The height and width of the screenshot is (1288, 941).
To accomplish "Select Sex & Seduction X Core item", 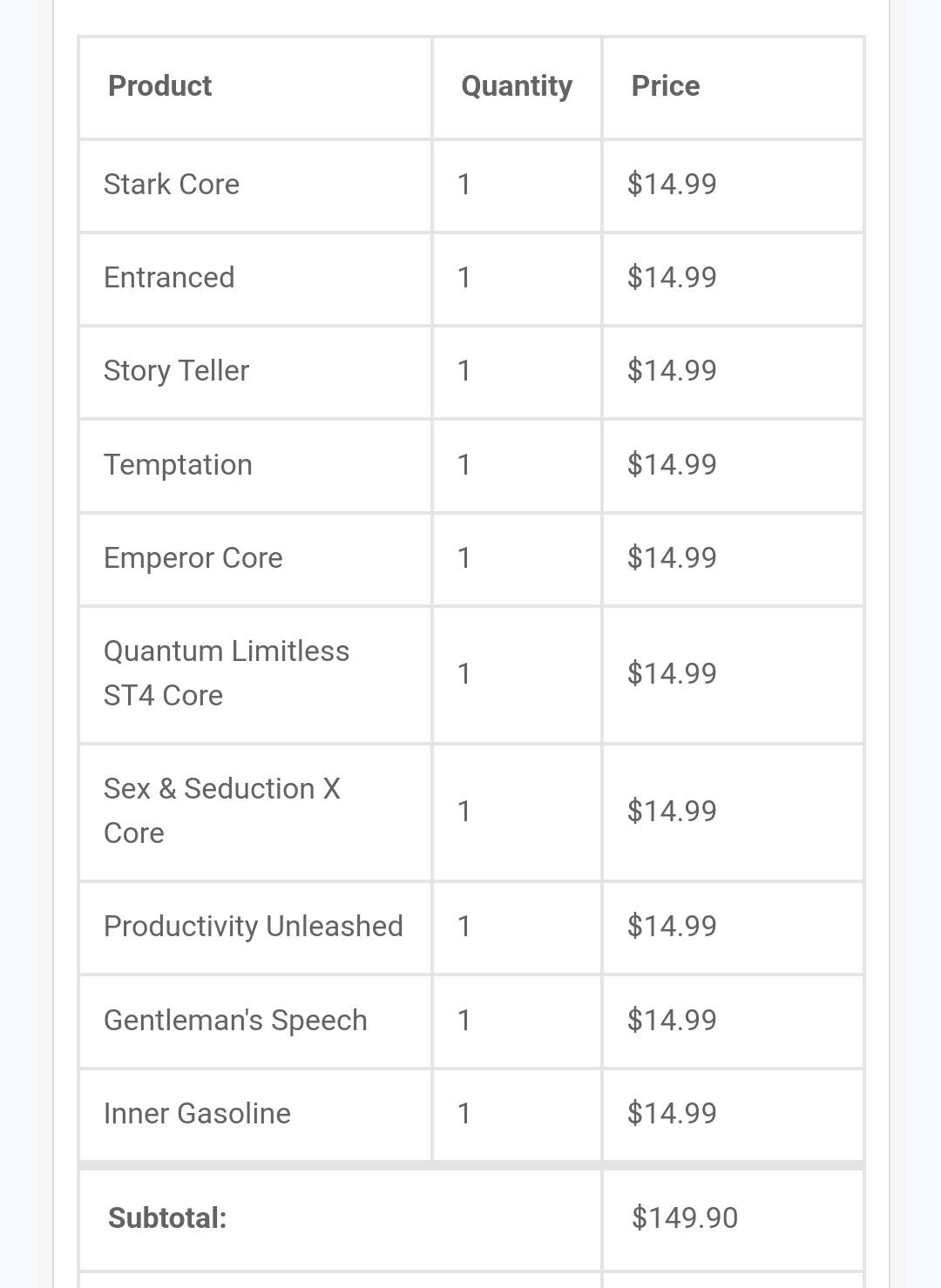I will click(x=222, y=811).
